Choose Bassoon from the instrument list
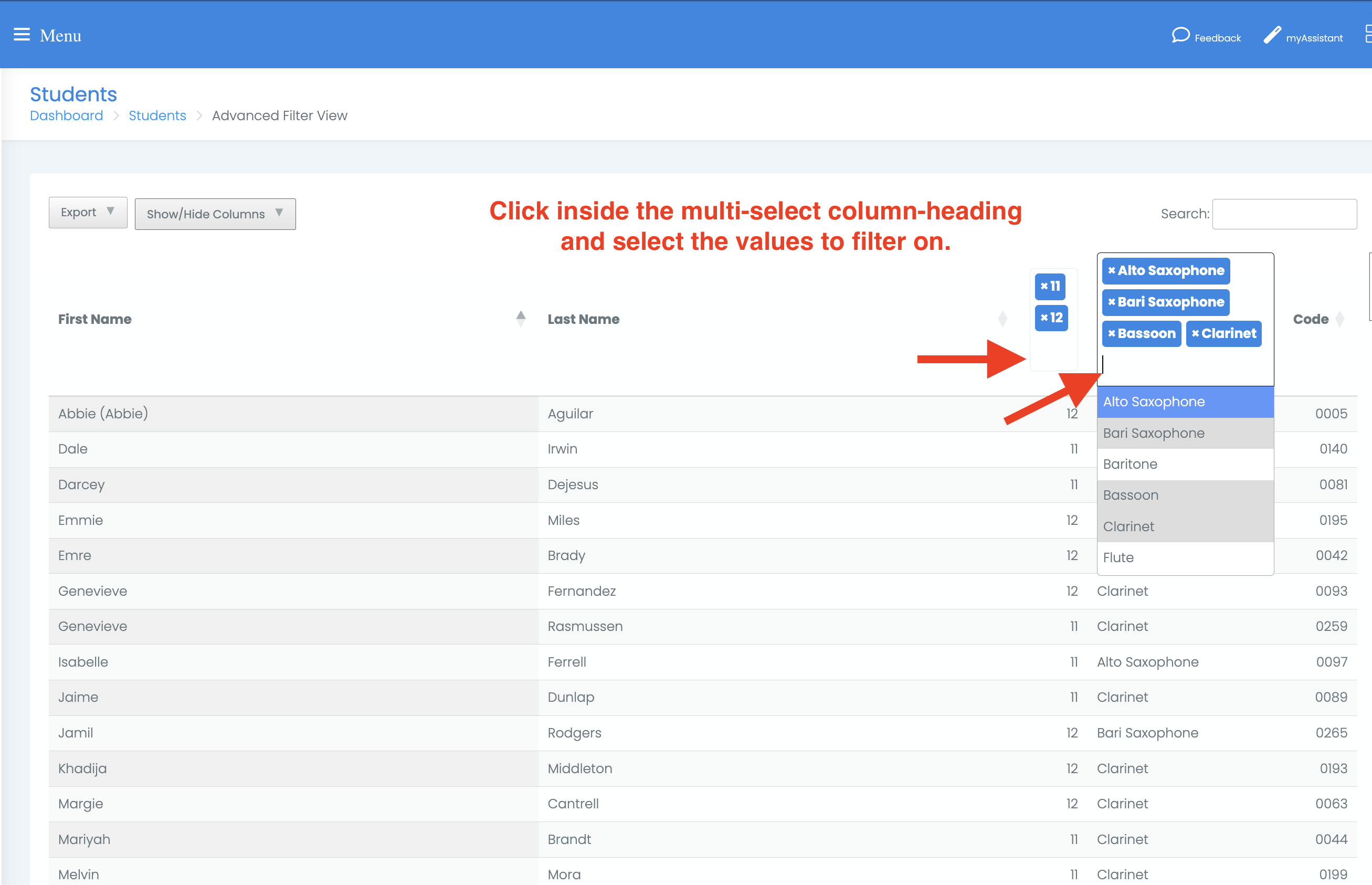The height and width of the screenshot is (885, 1372). pos(1185,496)
